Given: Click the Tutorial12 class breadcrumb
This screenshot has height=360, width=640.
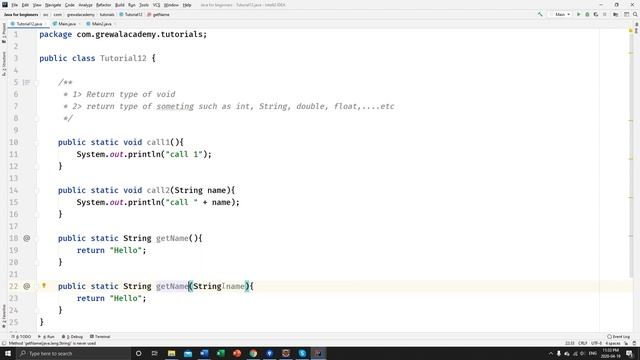Looking at the screenshot, I should coord(131,14).
